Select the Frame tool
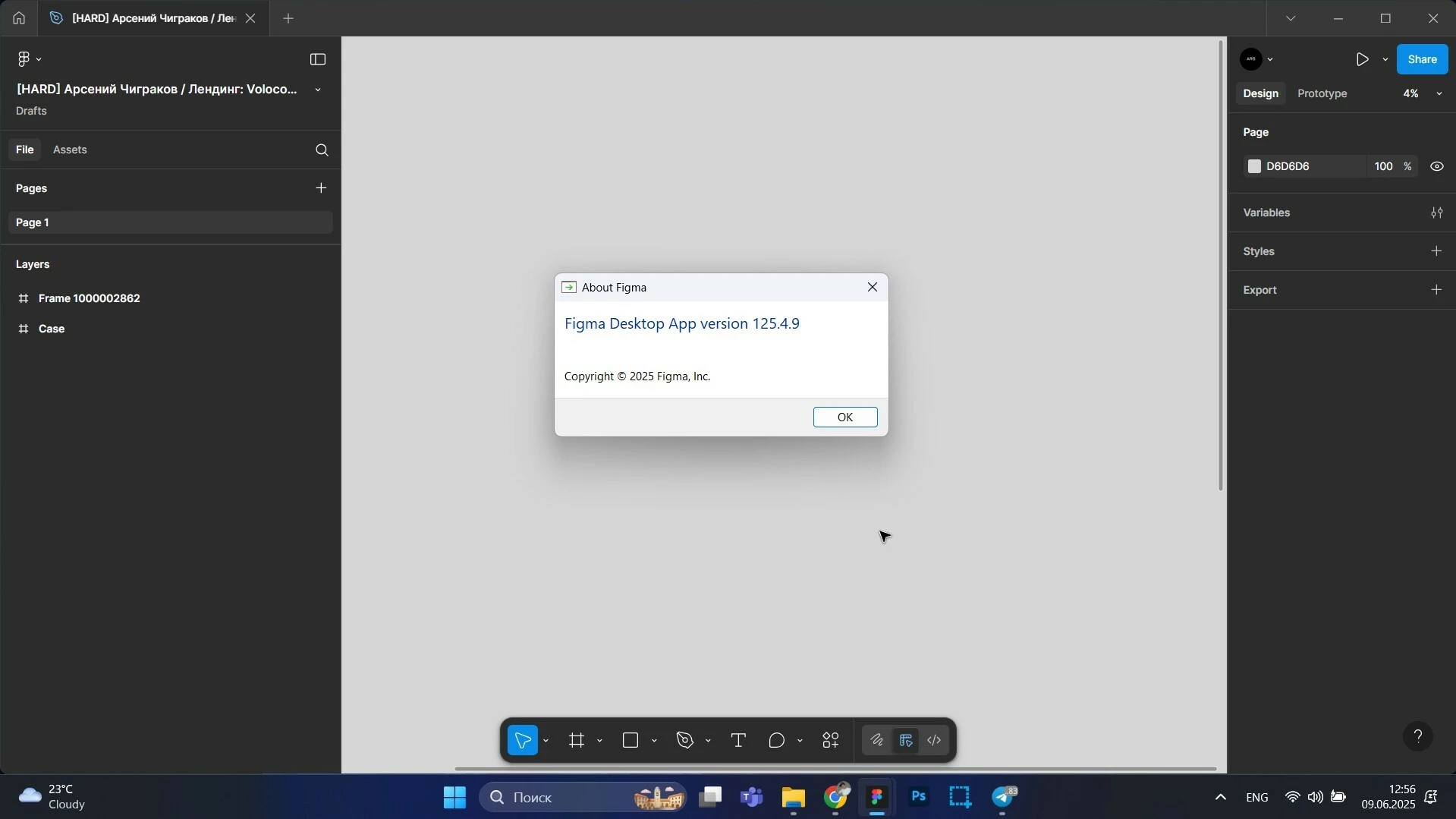 pos(577,740)
